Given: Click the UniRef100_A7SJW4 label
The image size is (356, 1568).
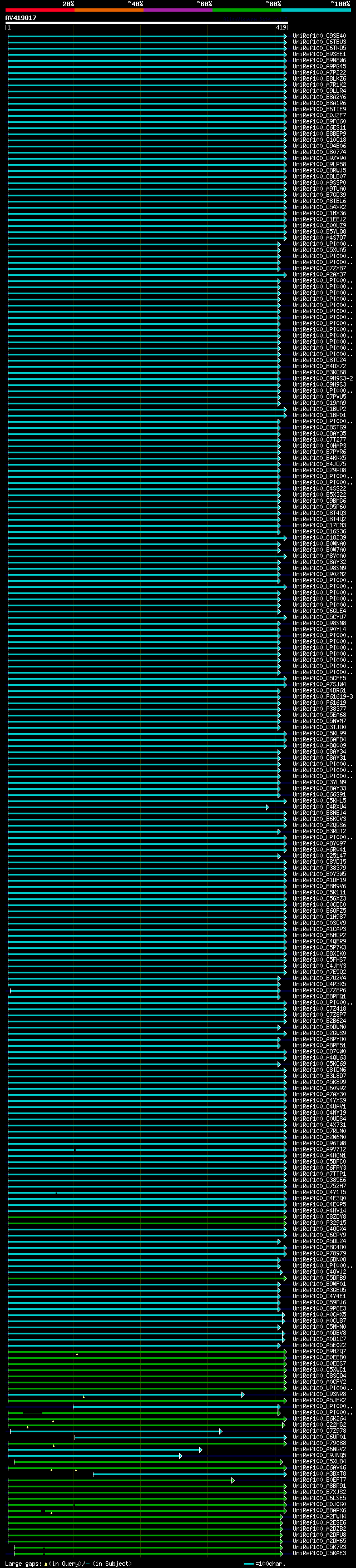Looking at the screenshot, I should (x=319, y=684).
